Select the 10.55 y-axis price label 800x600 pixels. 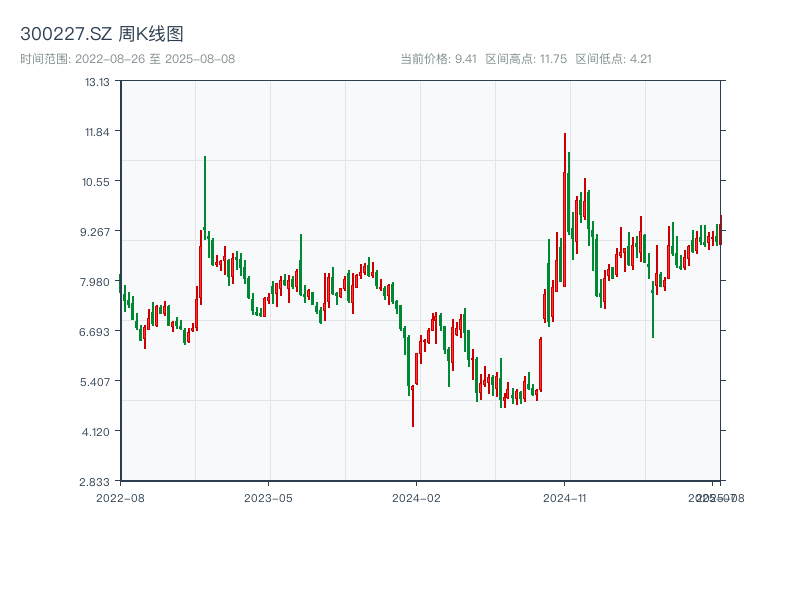pos(97,182)
